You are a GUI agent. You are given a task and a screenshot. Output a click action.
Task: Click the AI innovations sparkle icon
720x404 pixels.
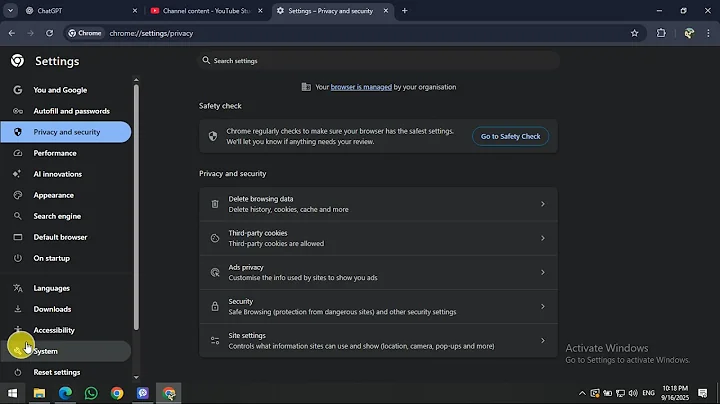coord(18,174)
